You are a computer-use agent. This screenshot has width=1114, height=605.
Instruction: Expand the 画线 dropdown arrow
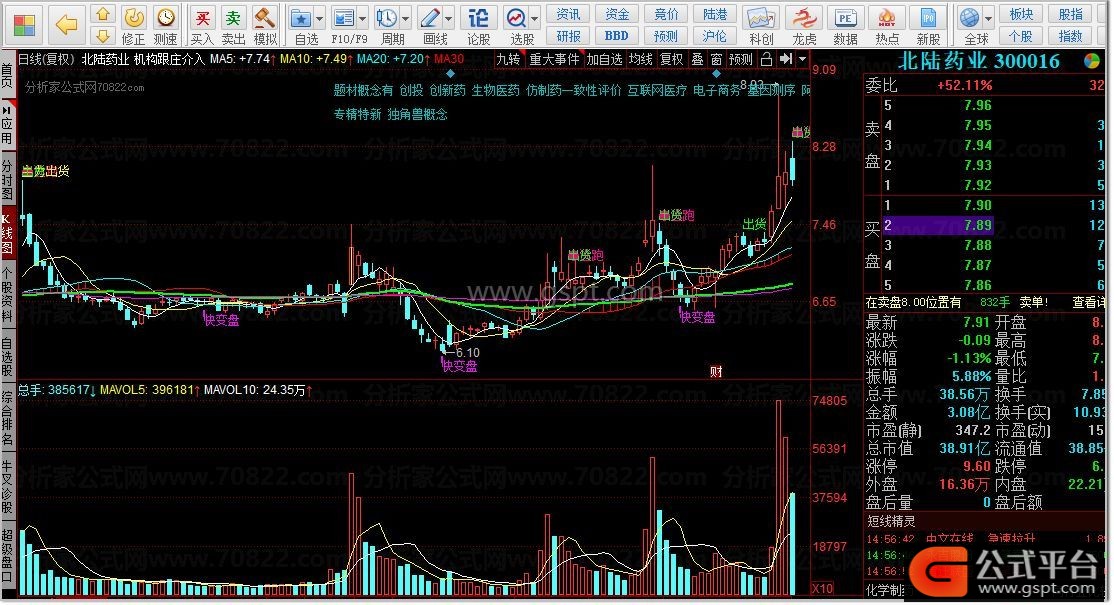[x=448, y=18]
